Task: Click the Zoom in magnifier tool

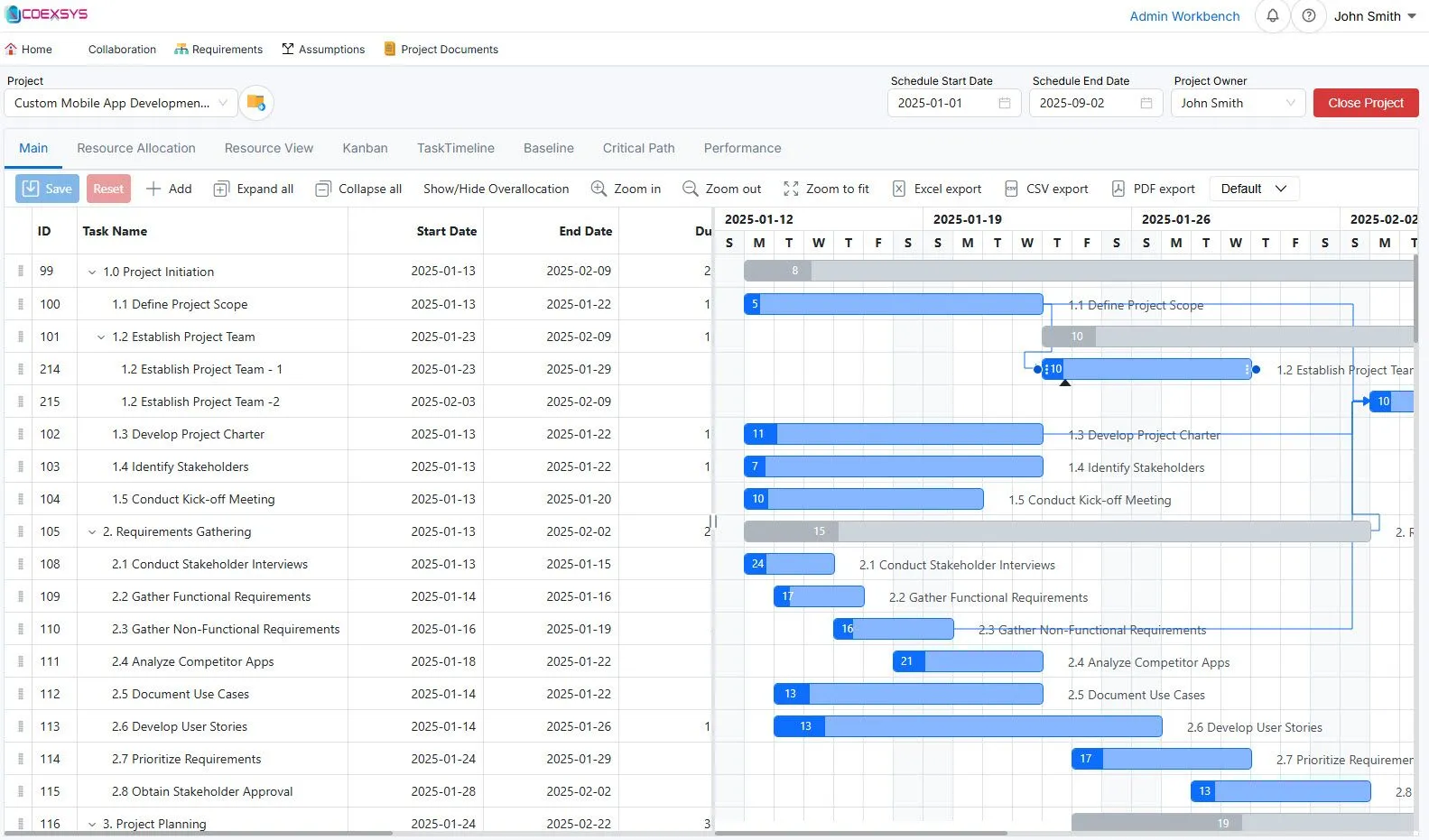Action: [626, 189]
